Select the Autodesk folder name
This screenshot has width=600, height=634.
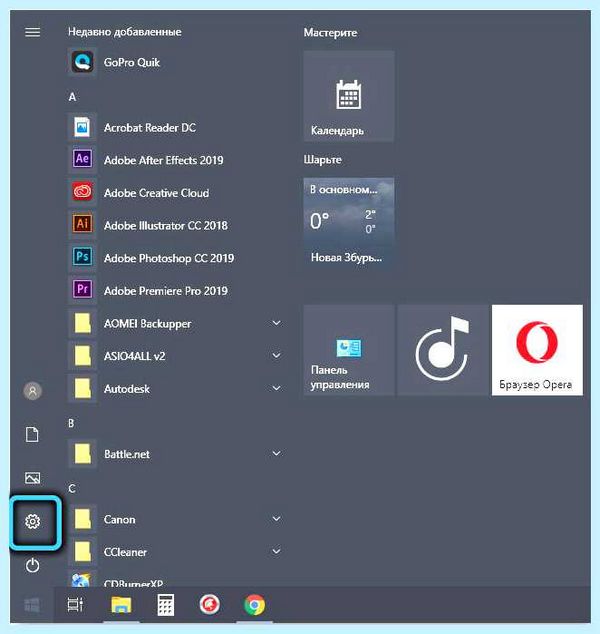[127, 389]
